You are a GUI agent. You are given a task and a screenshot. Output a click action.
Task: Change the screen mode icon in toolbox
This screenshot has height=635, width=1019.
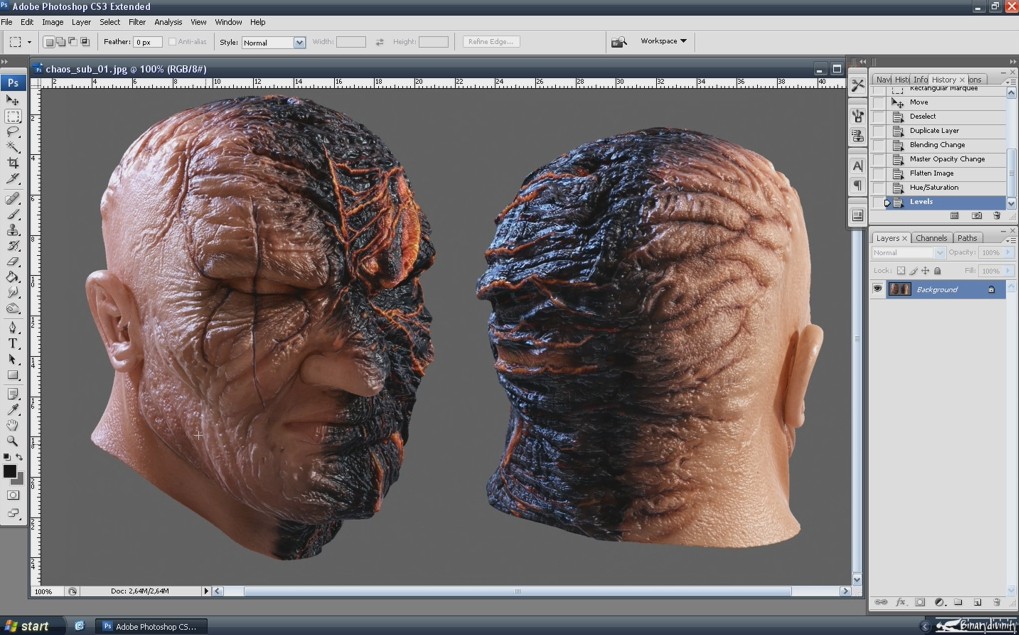coord(12,513)
